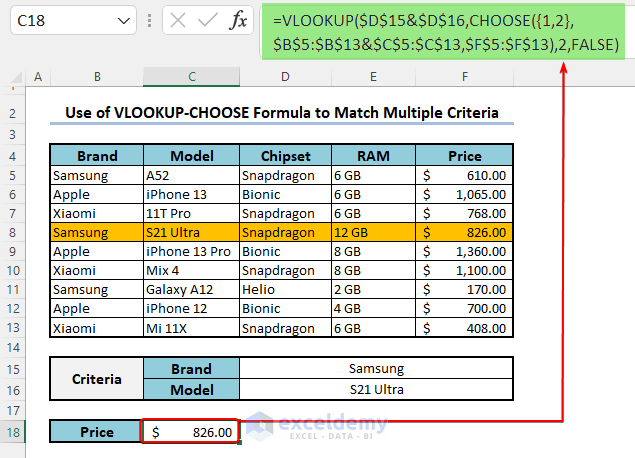Click the 826.00 price cell in row 8
The image size is (635, 458).
tap(465, 232)
